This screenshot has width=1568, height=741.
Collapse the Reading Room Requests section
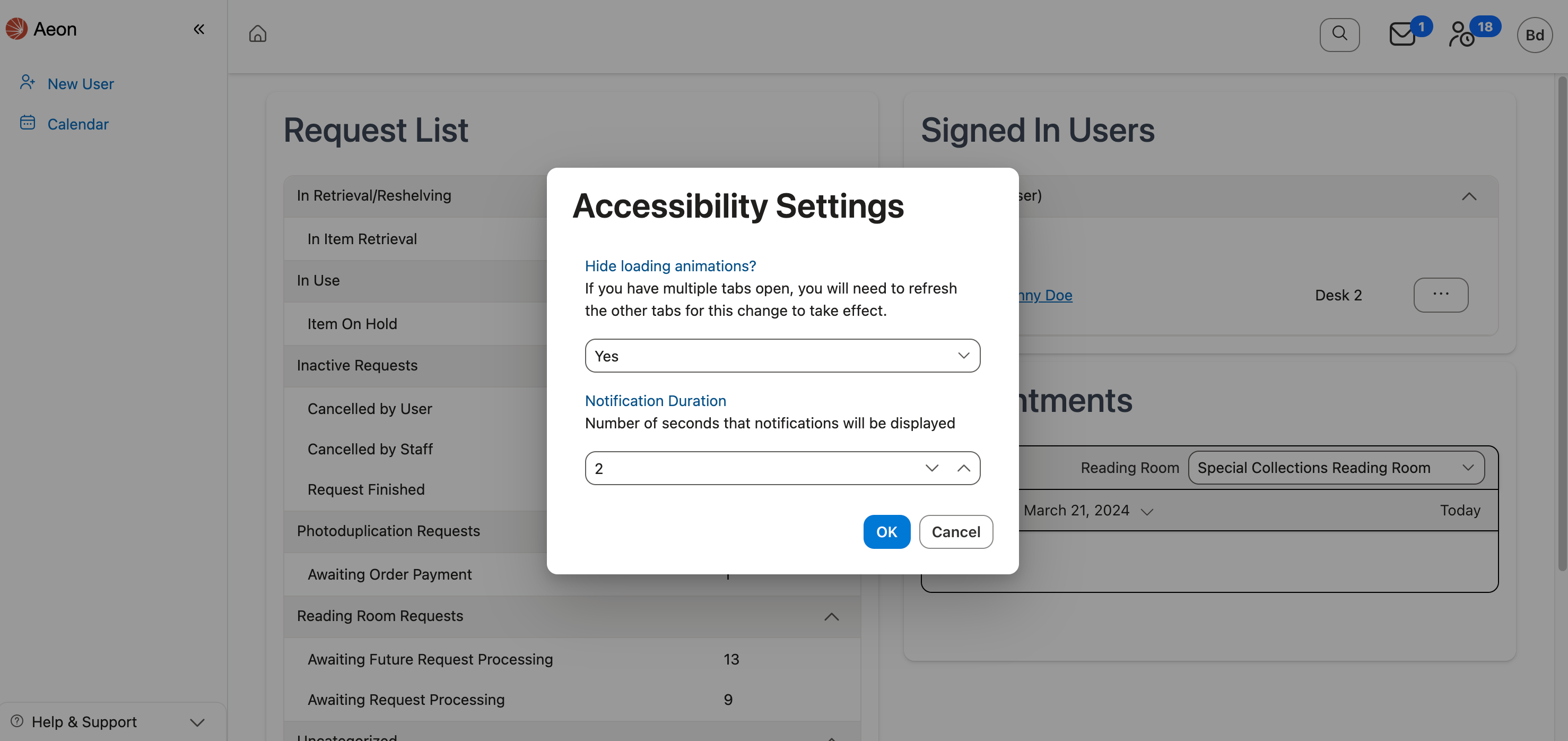[832, 617]
